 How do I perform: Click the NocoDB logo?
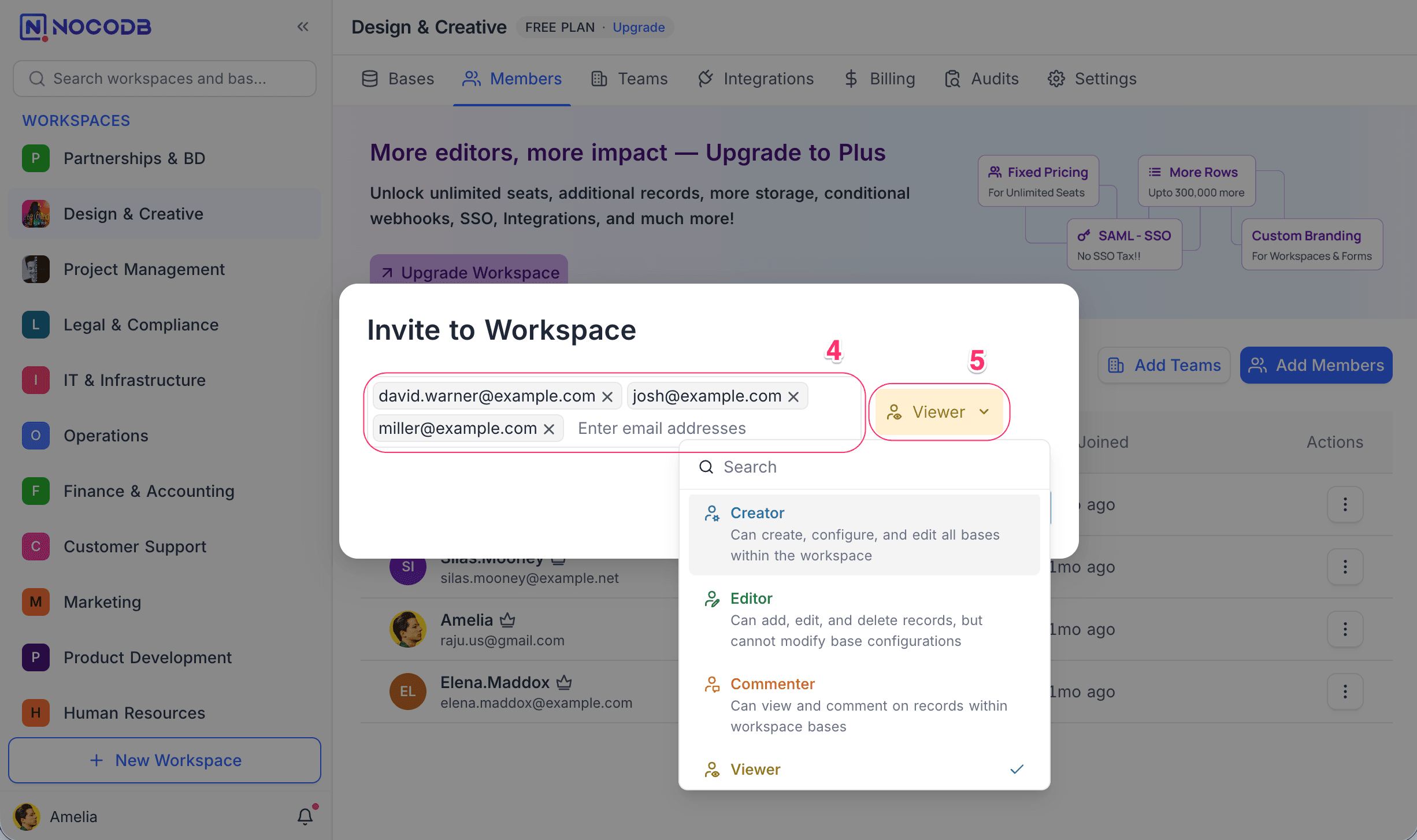coord(86,27)
